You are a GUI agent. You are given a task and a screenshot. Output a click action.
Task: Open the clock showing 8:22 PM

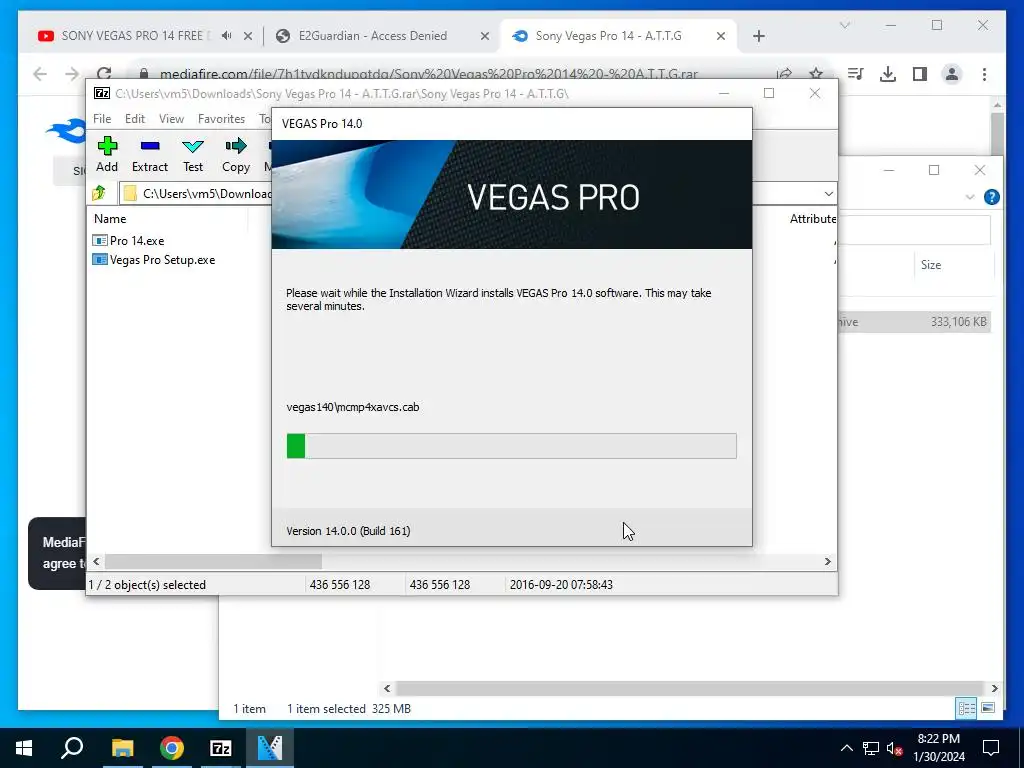click(938, 748)
